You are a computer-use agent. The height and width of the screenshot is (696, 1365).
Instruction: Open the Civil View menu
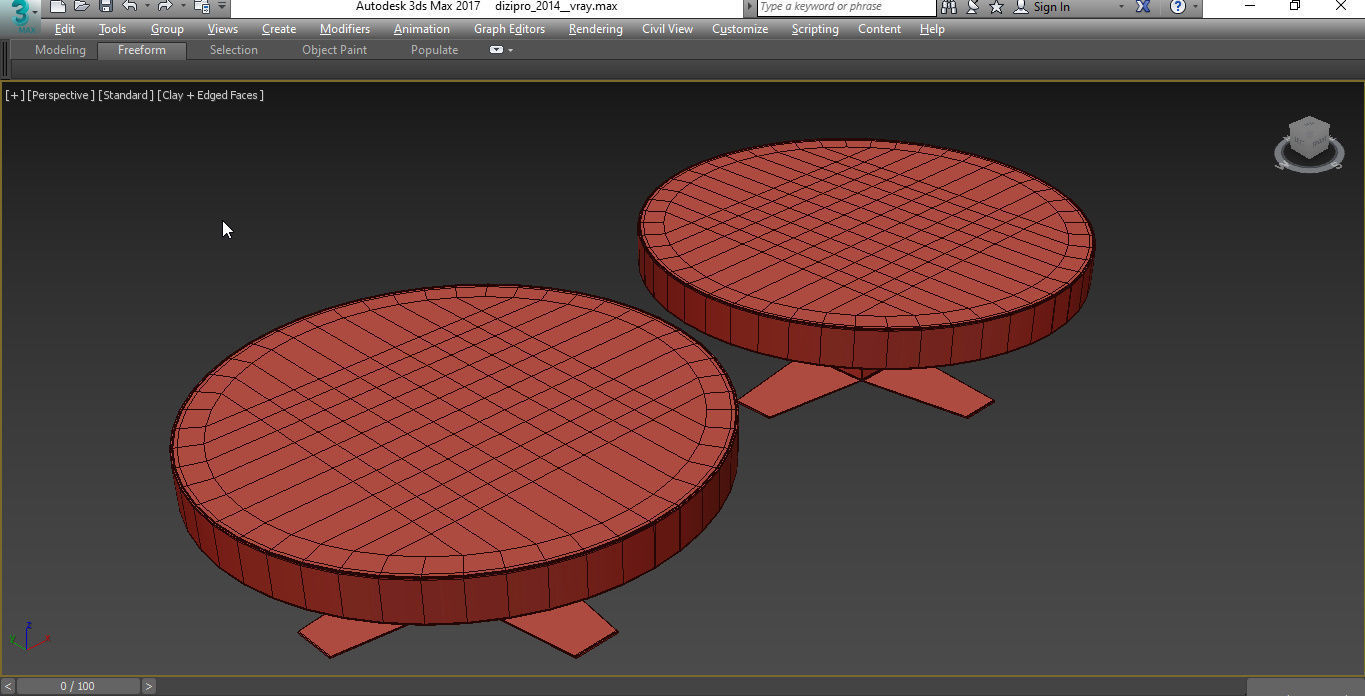coord(667,29)
